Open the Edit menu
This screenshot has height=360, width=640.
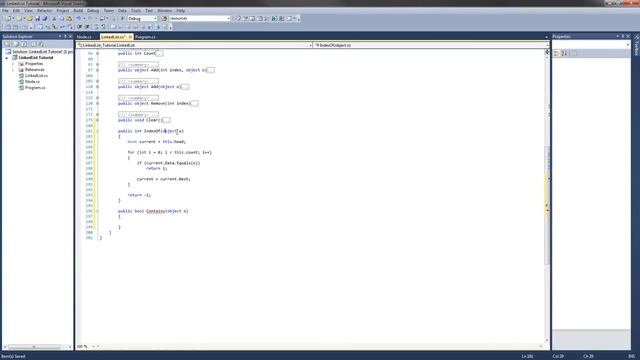[x=16, y=11]
